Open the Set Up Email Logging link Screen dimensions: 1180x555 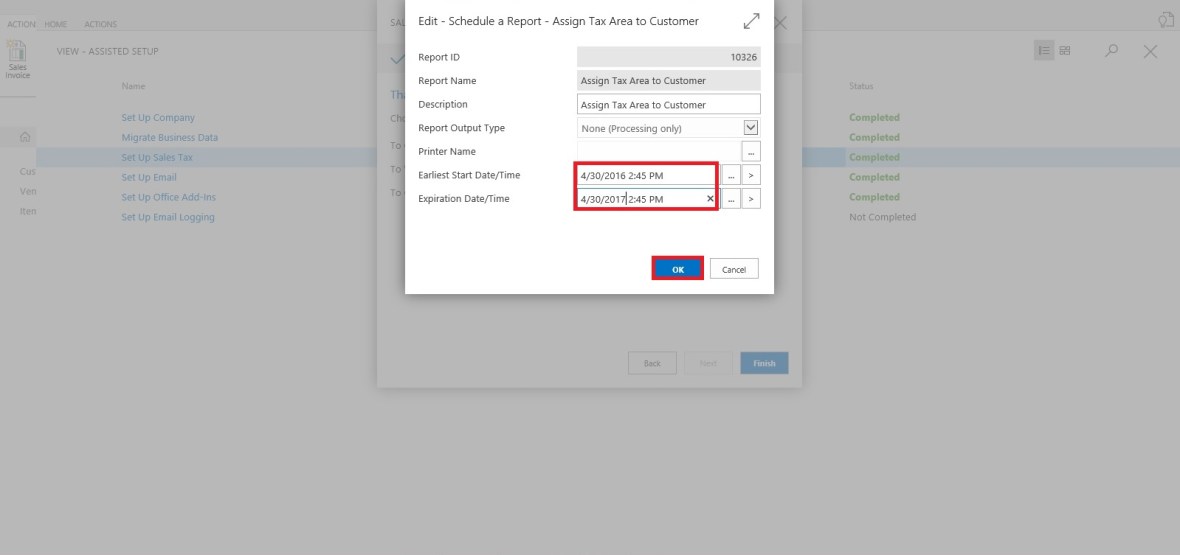(x=168, y=217)
